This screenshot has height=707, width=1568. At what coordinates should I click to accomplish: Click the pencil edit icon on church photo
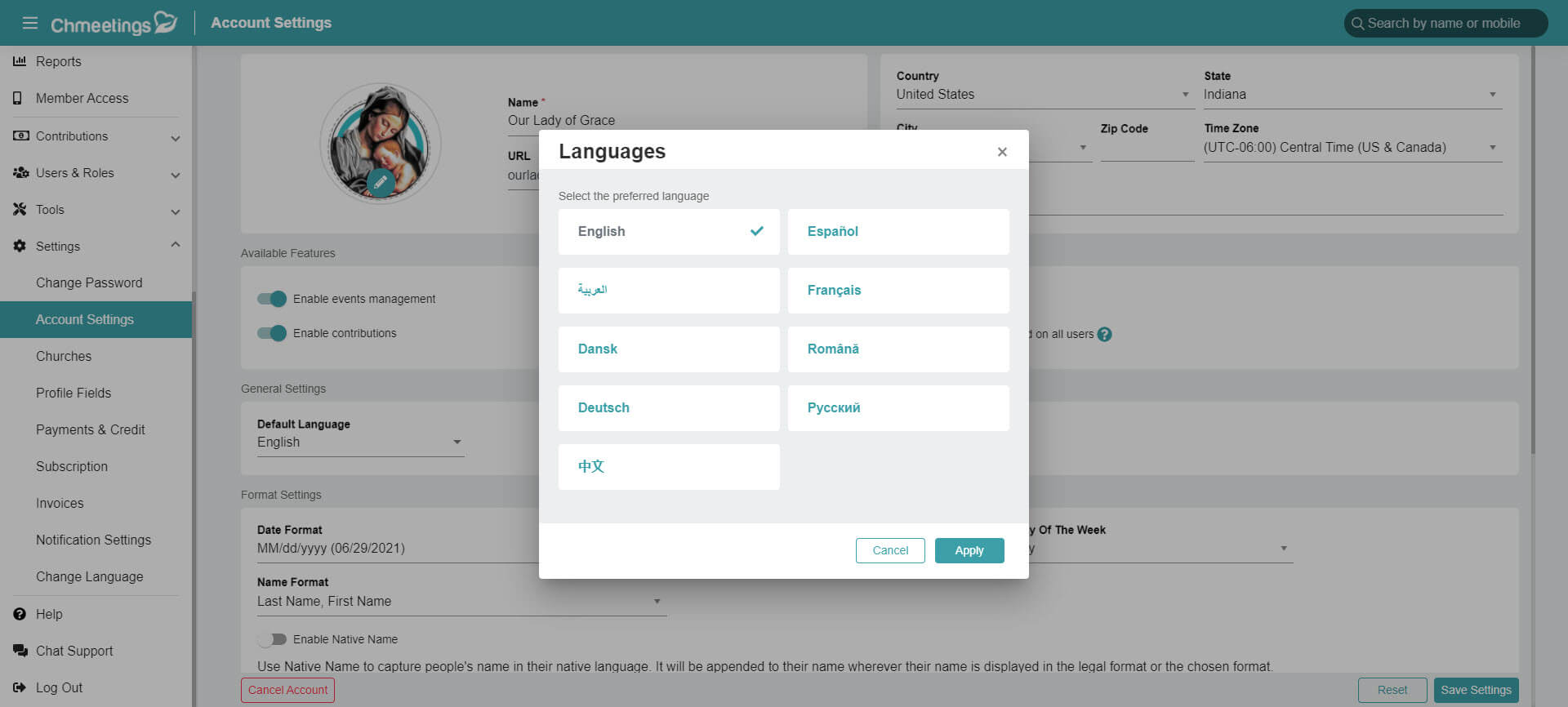[x=381, y=183]
